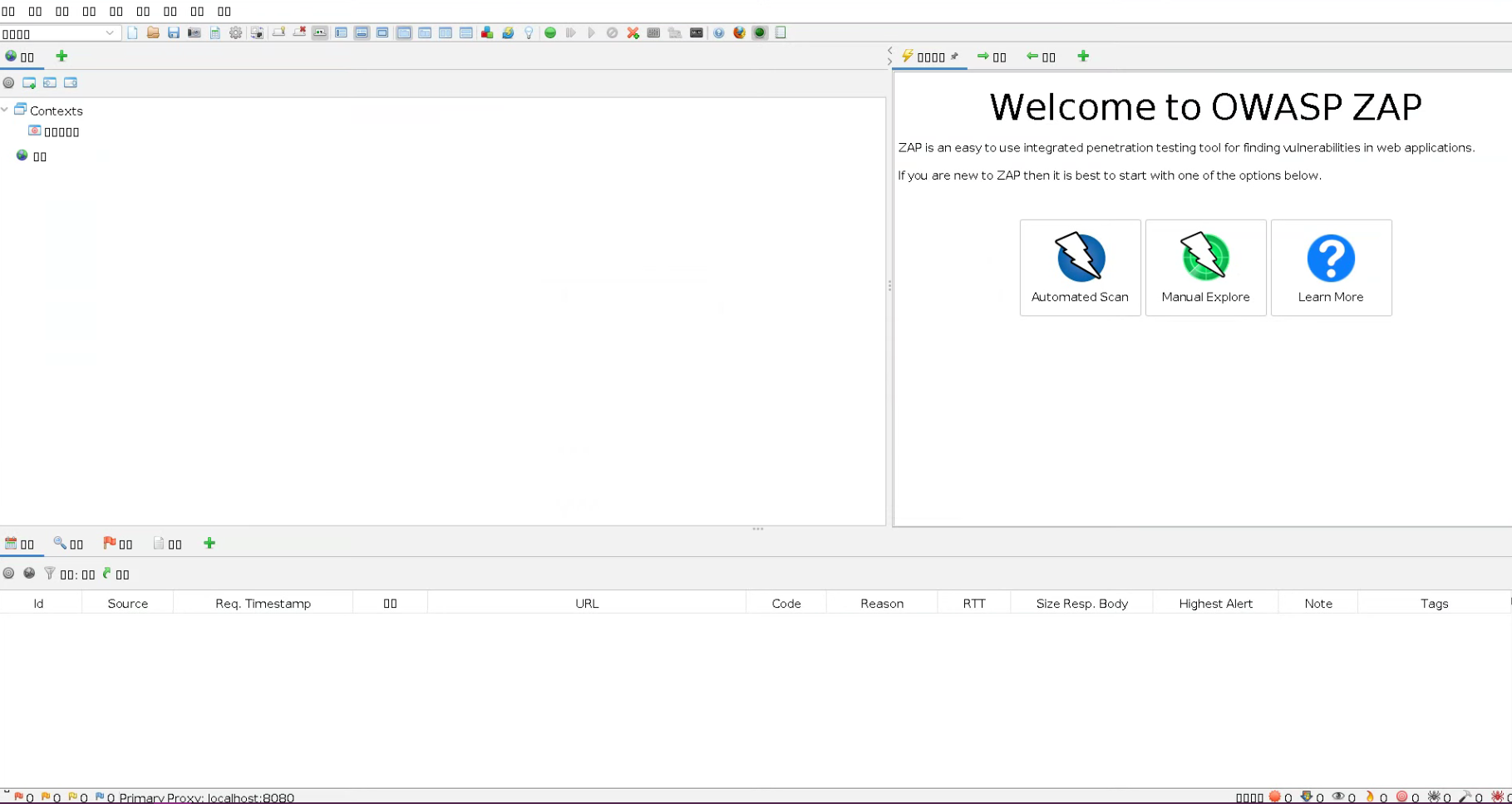Screen dimensions: 1512x804
Task: Click the Export Context icon in Sites toolbar
Action: 71,83
